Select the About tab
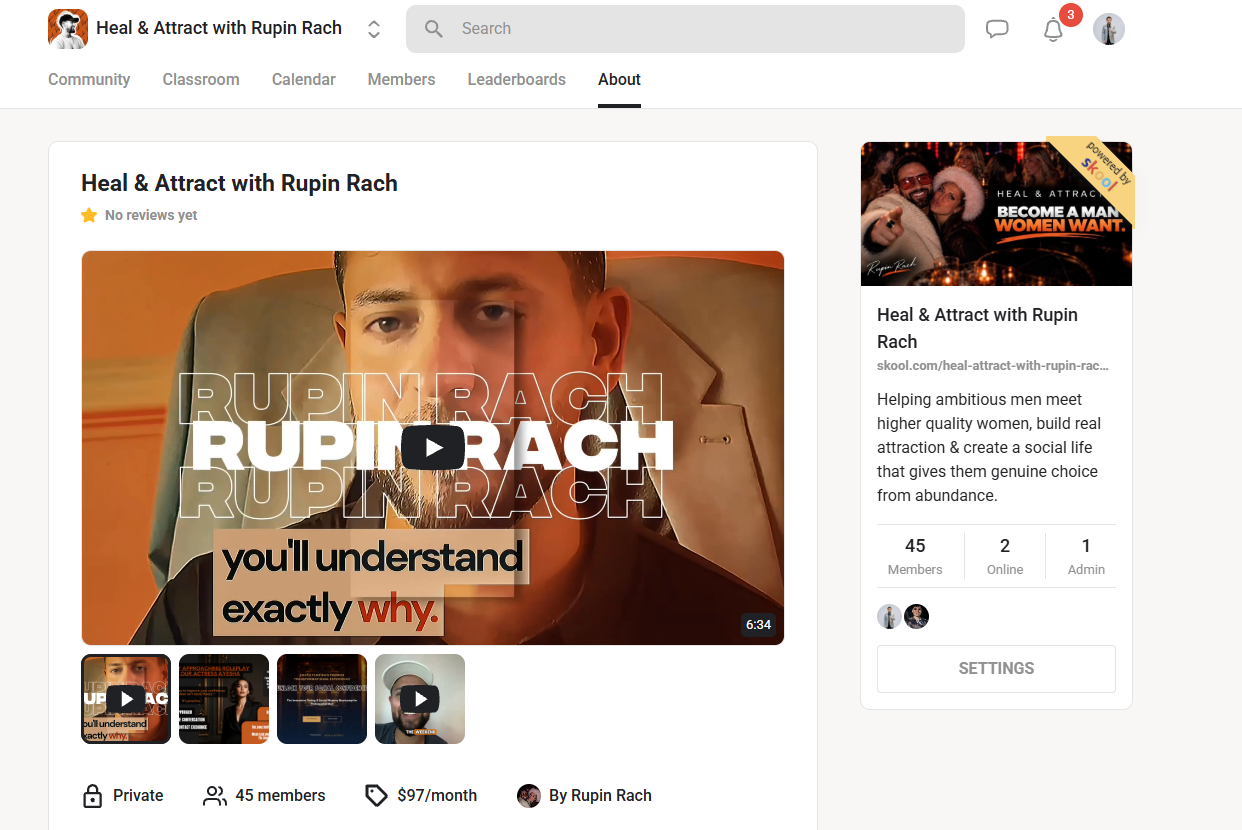This screenshot has height=830, width=1242. click(620, 80)
